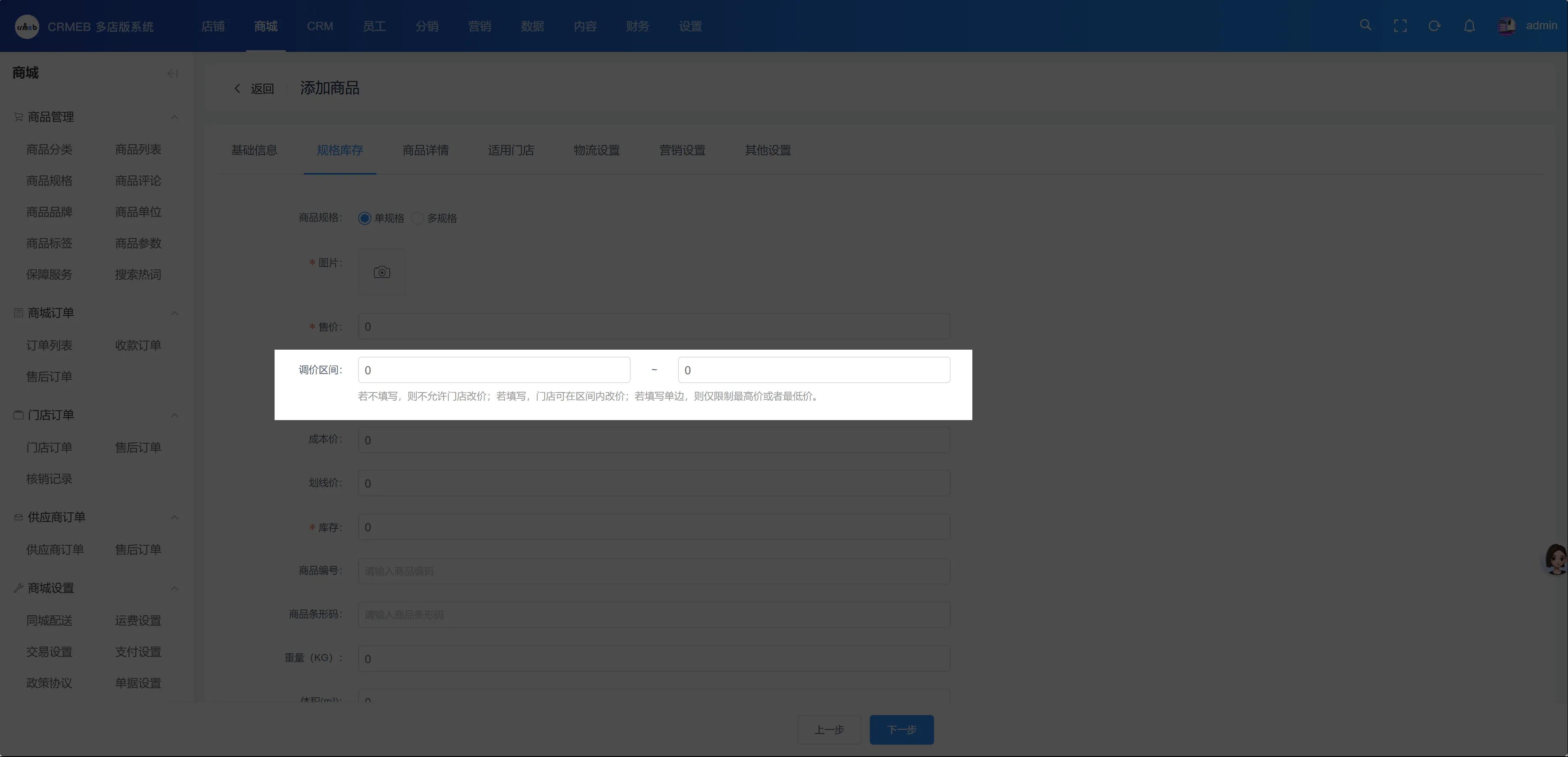Open CRM top menu

319,26
